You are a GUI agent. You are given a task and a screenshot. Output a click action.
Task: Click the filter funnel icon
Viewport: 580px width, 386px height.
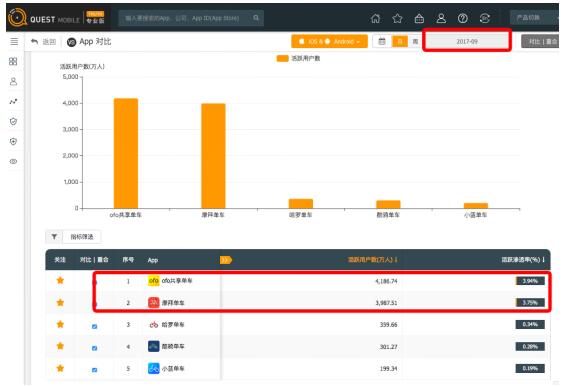coord(54,237)
